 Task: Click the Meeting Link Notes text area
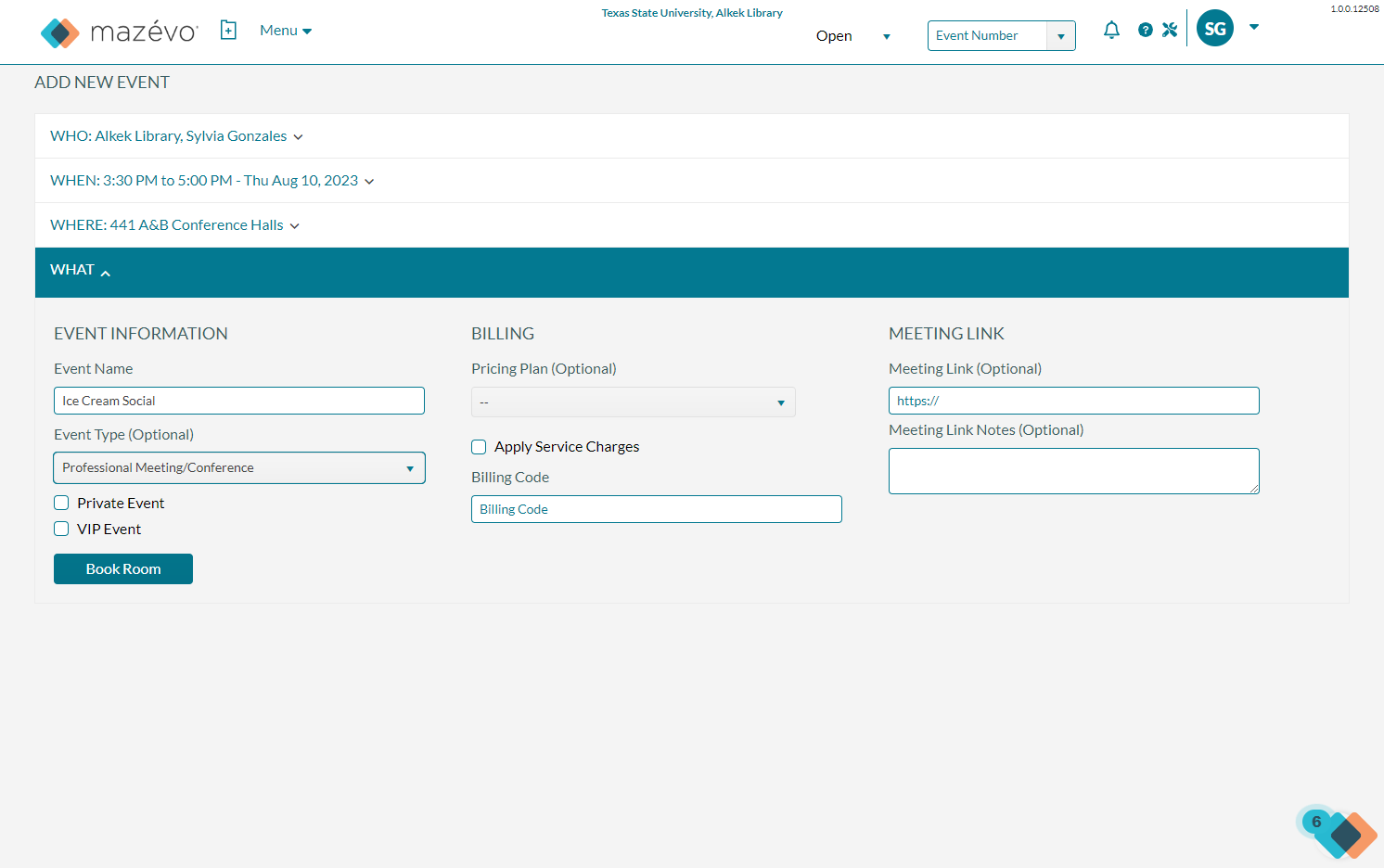coord(1074,471)
